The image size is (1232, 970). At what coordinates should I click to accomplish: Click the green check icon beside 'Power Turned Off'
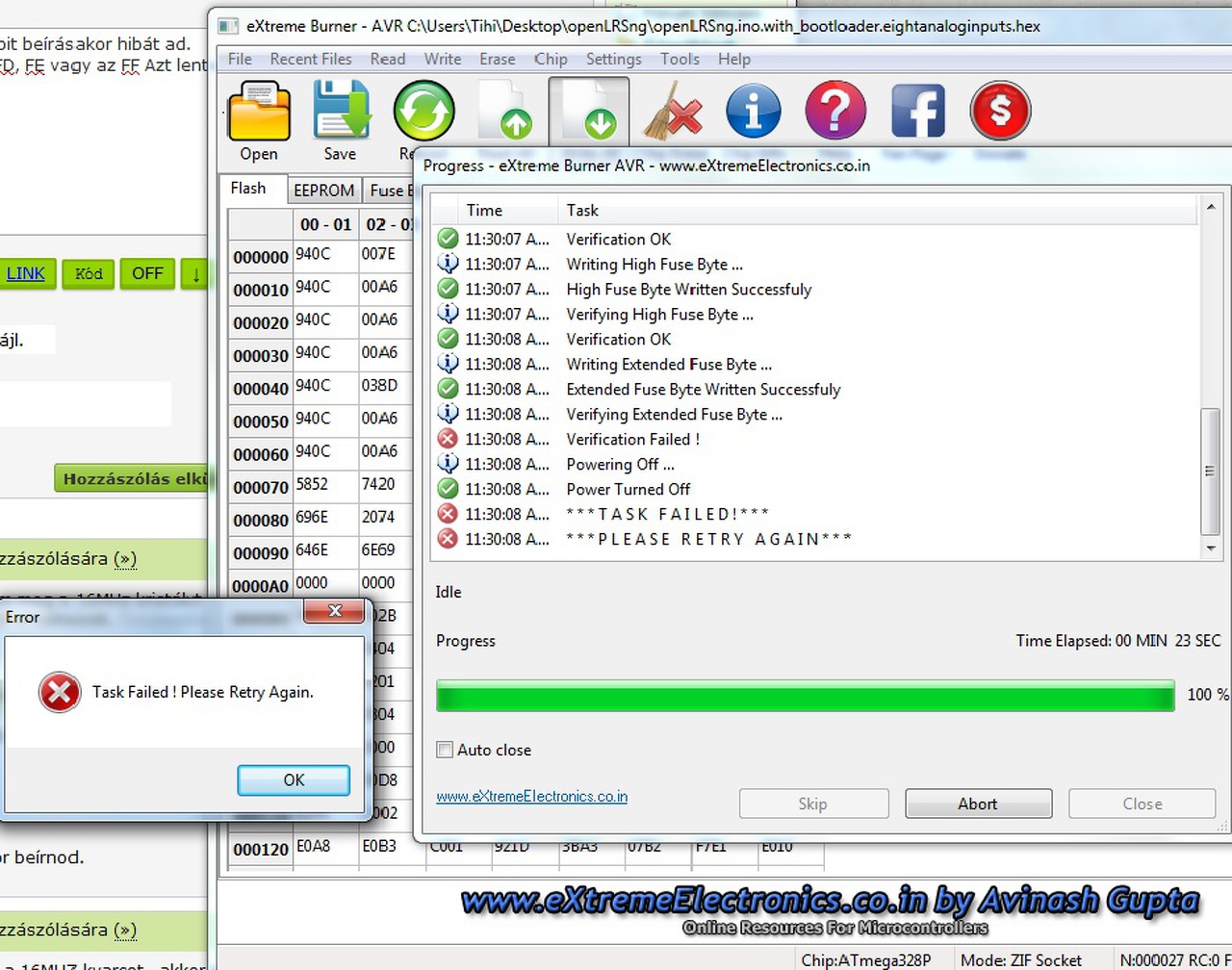(448, 489)
